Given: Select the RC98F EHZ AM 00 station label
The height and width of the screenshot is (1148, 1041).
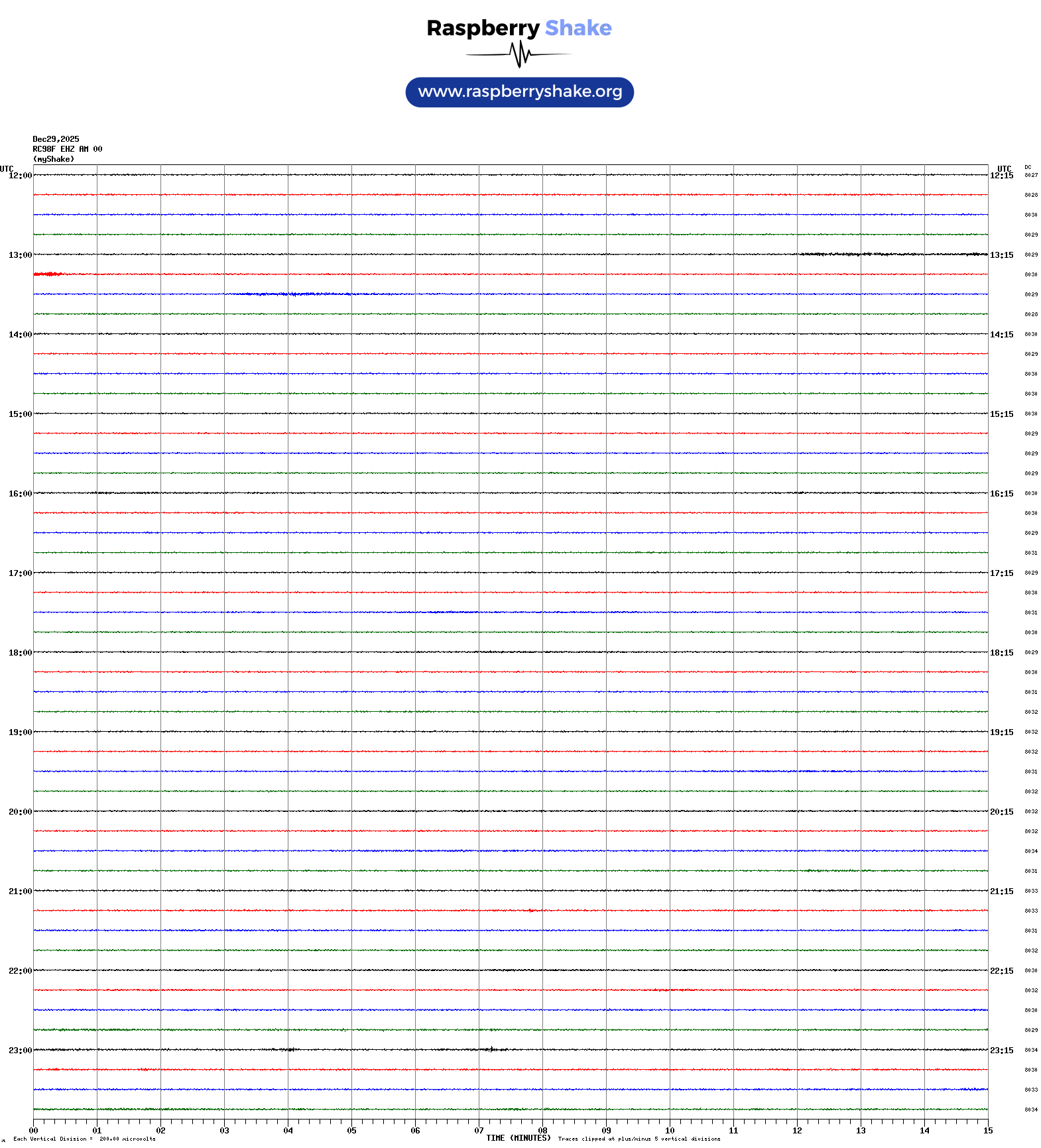Looking at the screenshot, I should pyautogui.click(x=67, y=149).
